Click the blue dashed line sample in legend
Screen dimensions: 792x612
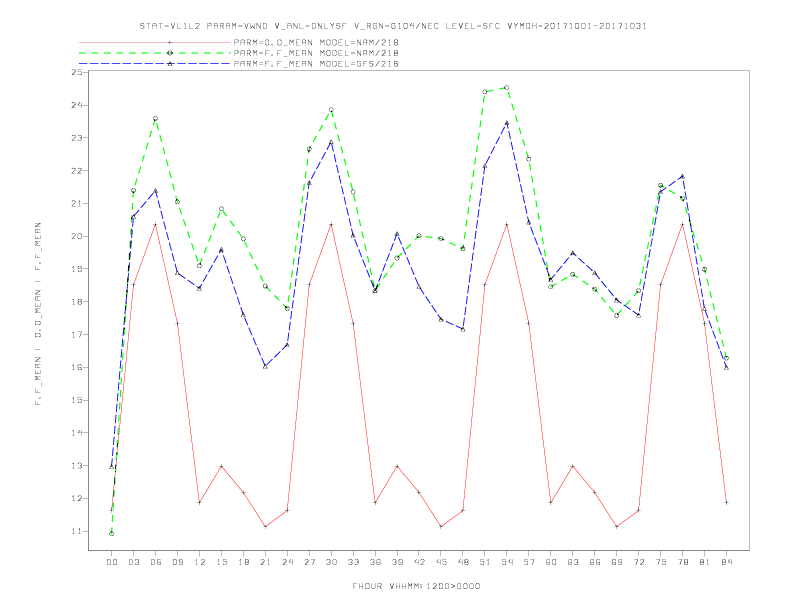pyautogui.click(x=155, y=64)
